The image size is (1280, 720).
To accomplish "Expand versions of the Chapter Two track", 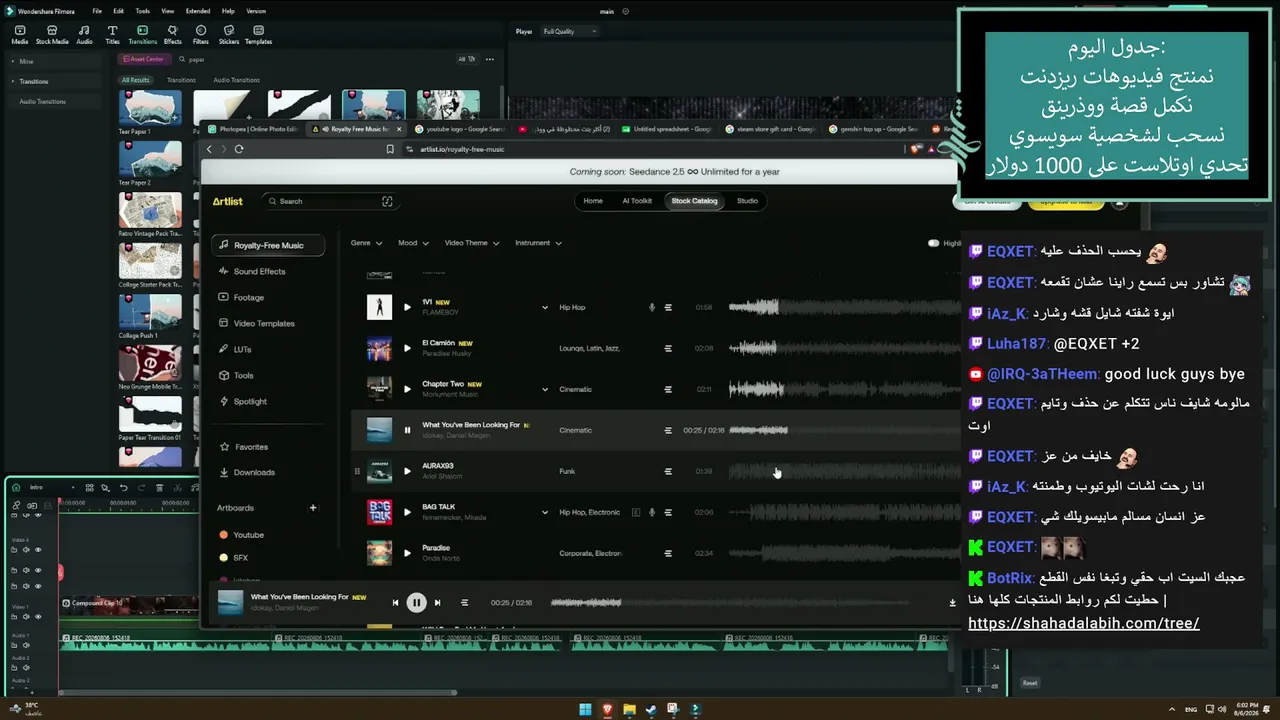I will 545,389.
